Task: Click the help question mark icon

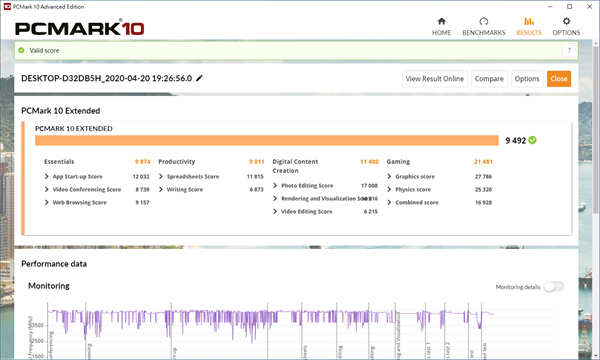Action: pyautogui.click(x=569, y=50)
